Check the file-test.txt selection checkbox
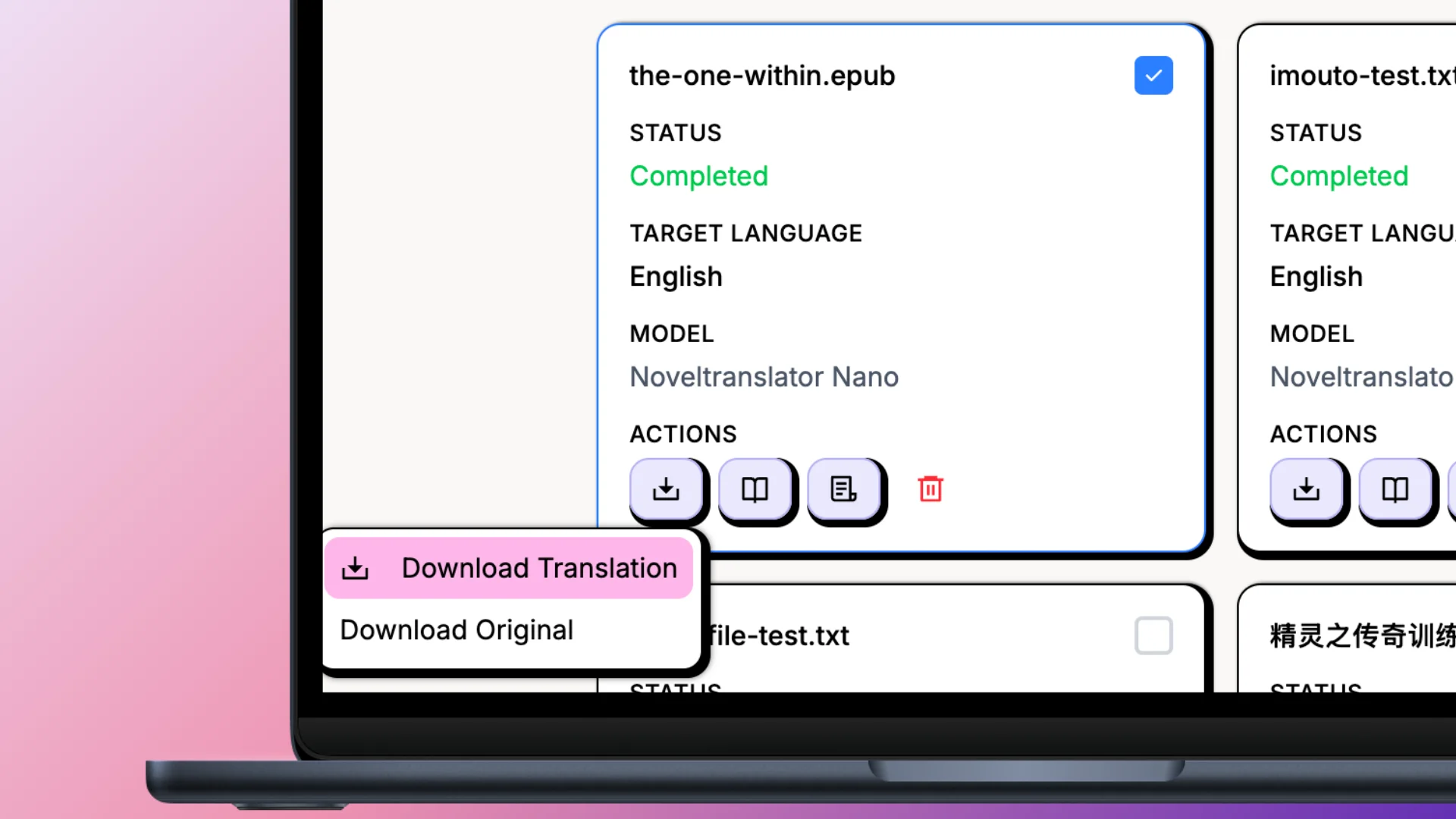The image size is (1456, 819). 1153,635
